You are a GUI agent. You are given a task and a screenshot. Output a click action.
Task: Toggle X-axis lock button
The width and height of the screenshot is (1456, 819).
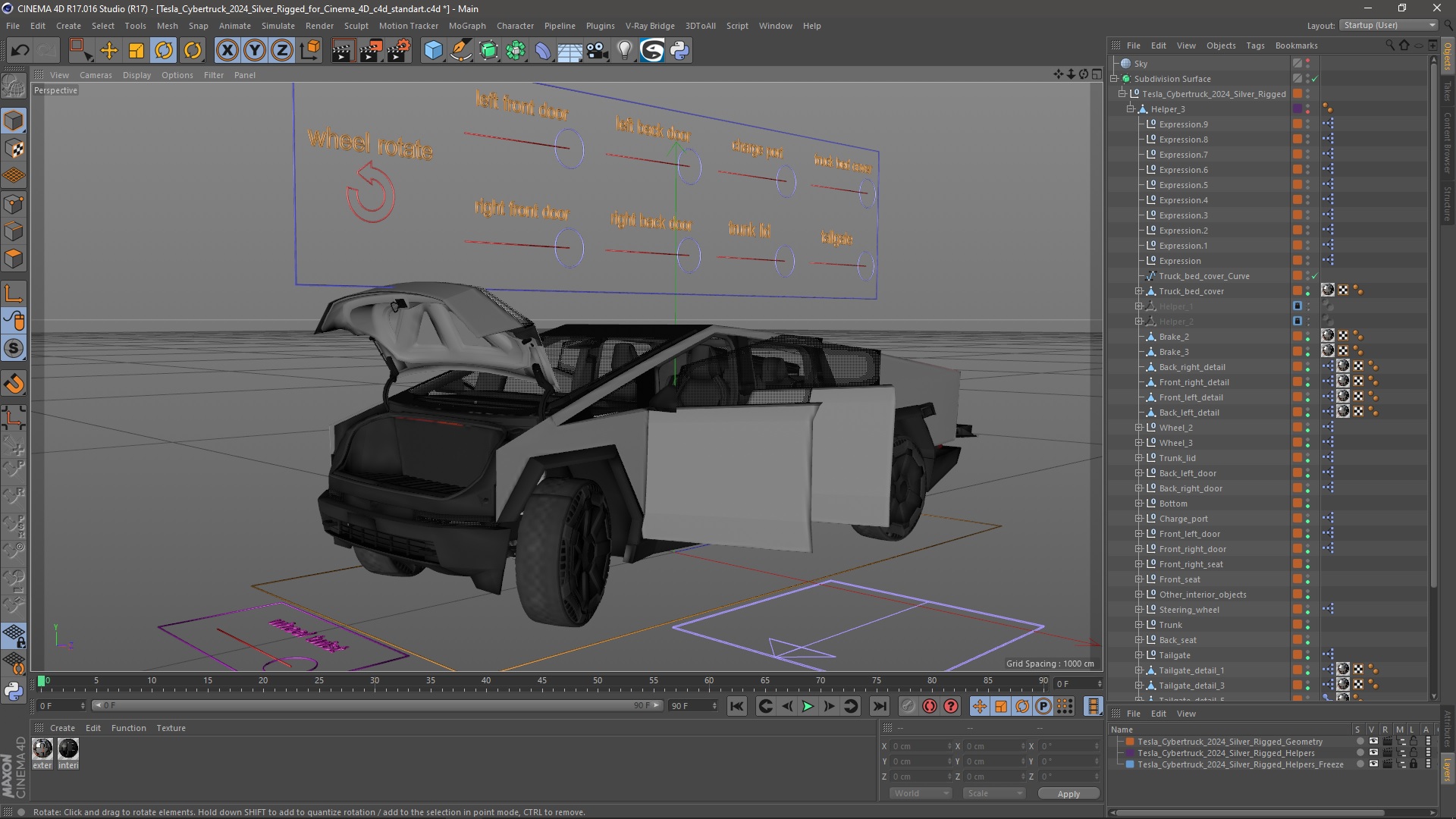(x=227, y=51)
